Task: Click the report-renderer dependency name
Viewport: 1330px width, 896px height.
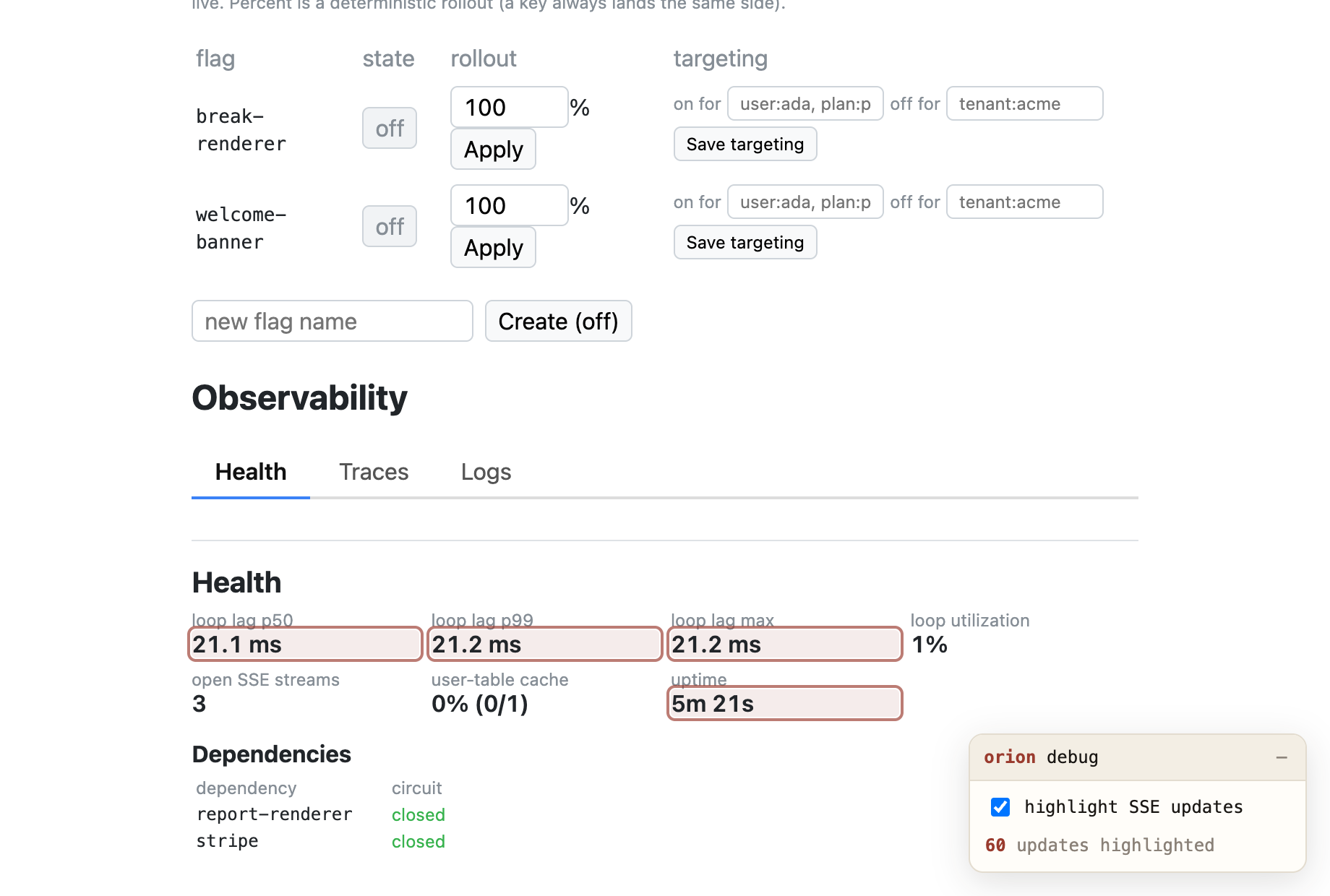Action: pyautogui.click(x=275, y=814)
